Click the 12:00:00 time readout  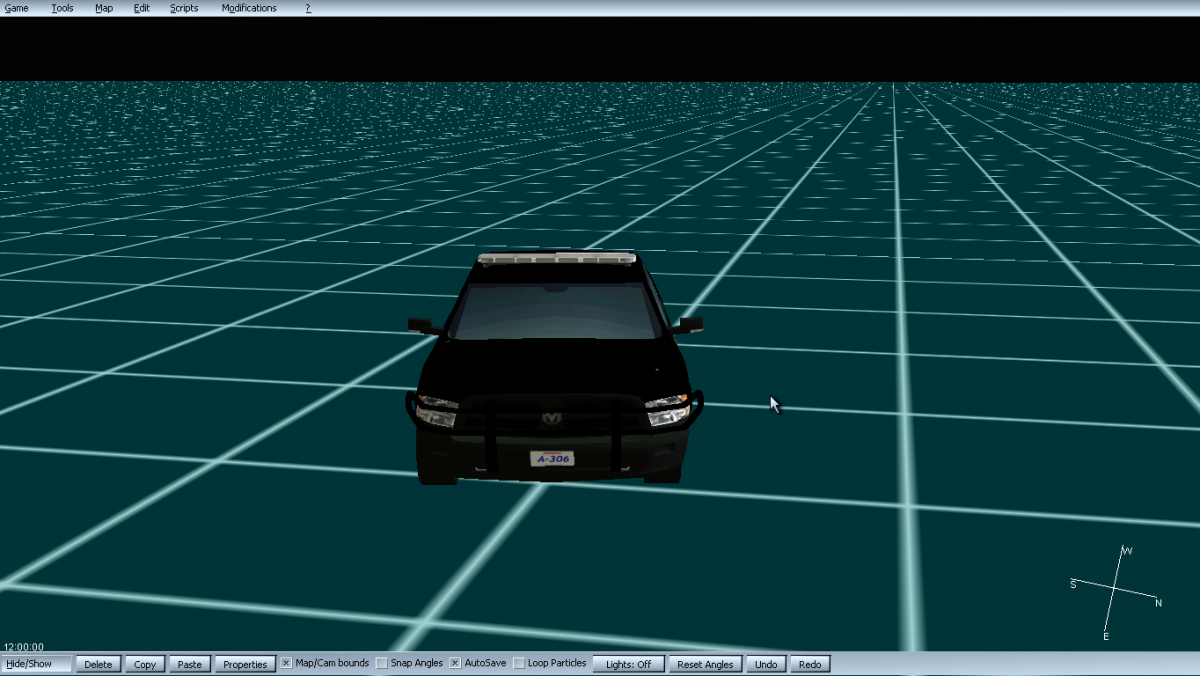click(23, 647)
